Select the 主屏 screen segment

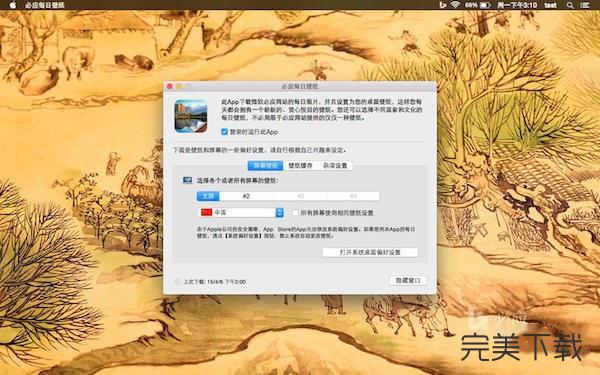tap(208, 196)
